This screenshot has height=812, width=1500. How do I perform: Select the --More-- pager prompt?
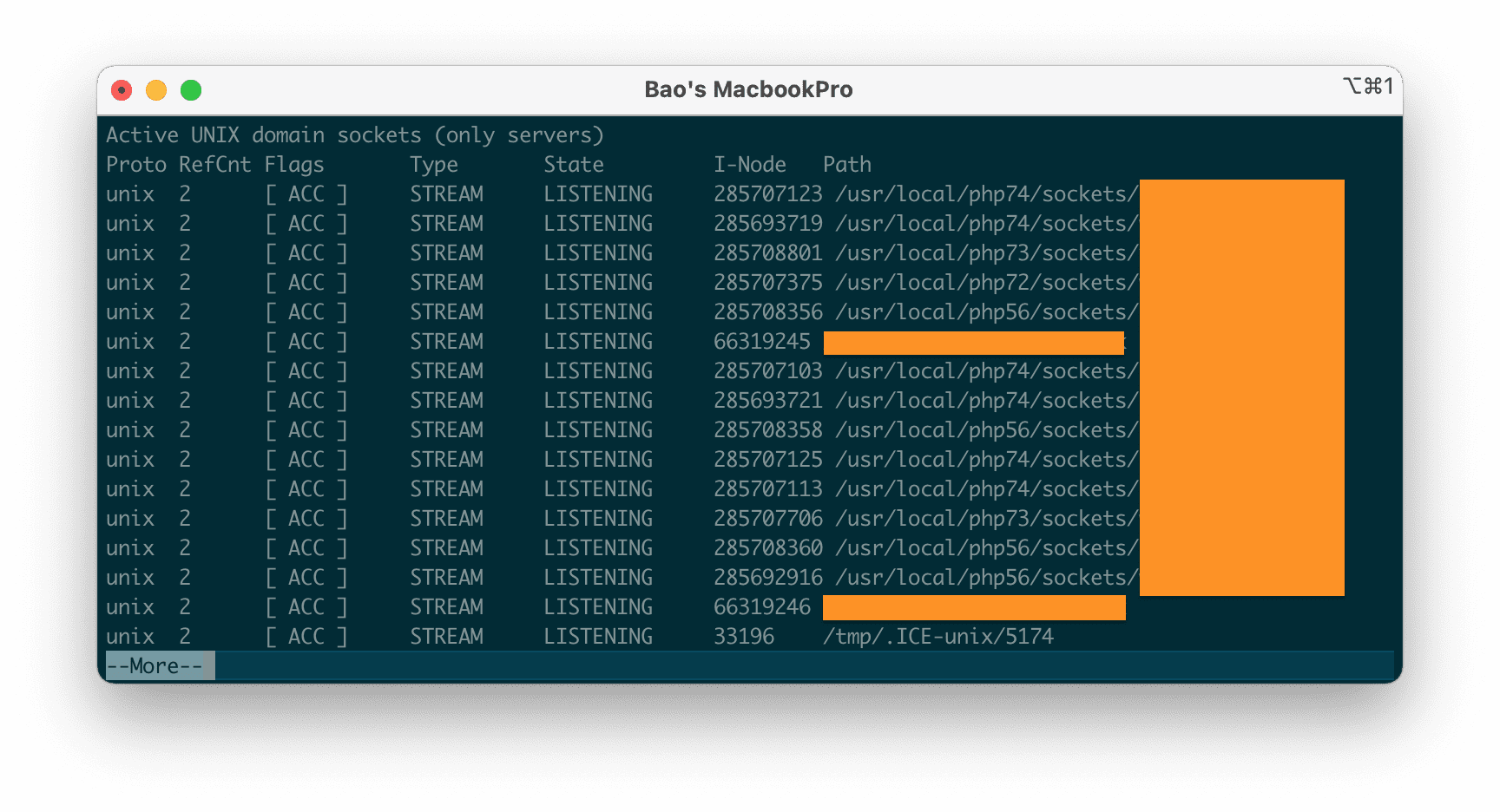point(158,665)
